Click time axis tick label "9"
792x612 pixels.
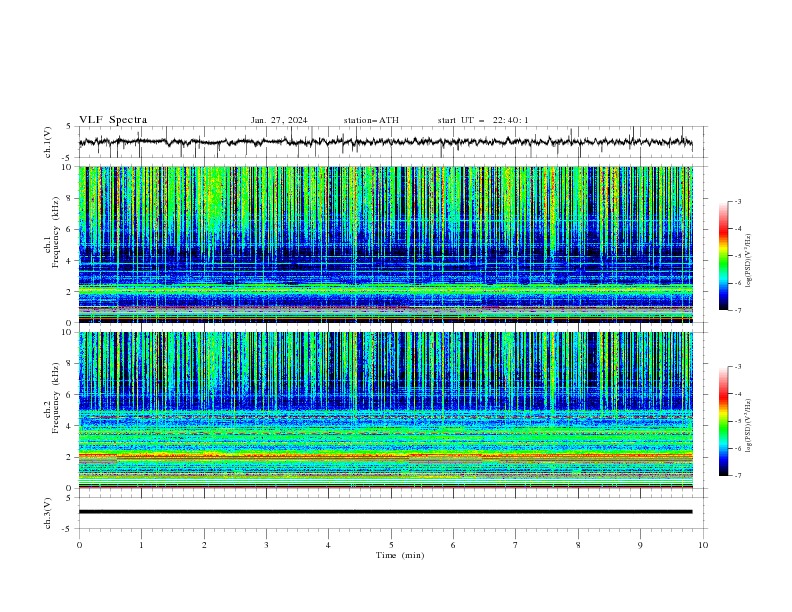(x=640, y=545)
